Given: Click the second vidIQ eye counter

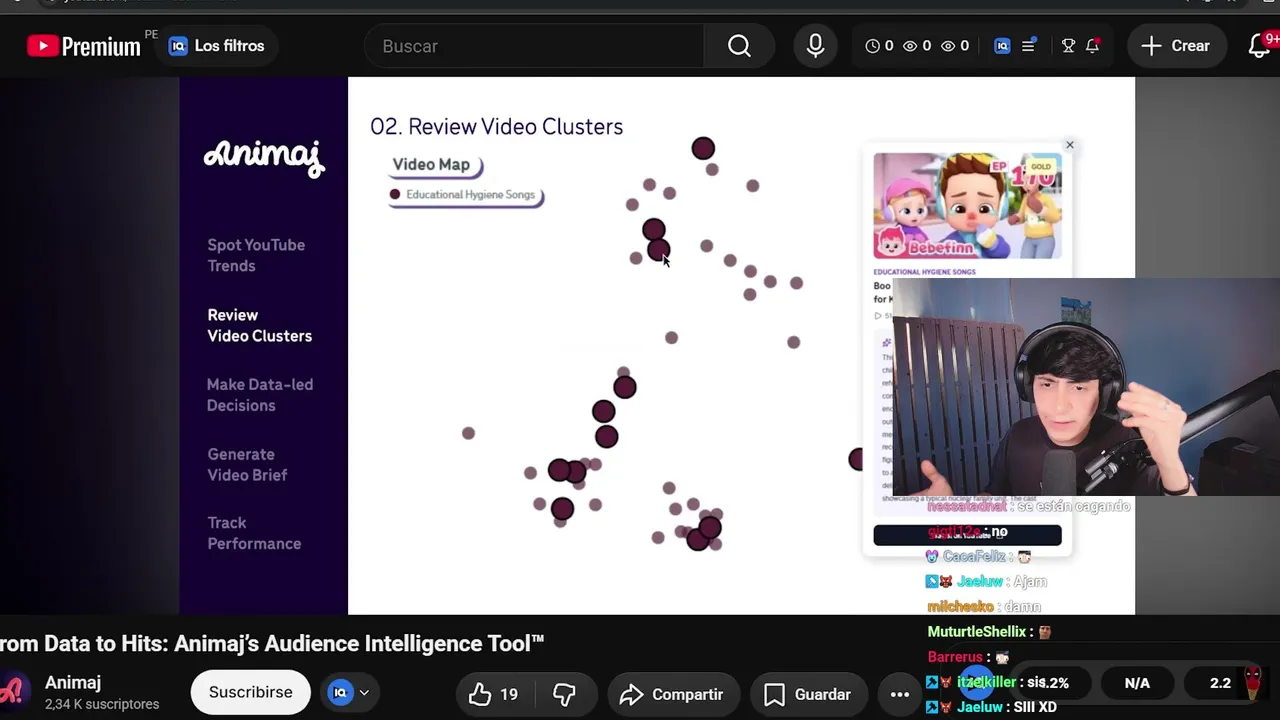Looking at the screenshot, I should coord(955,46).
